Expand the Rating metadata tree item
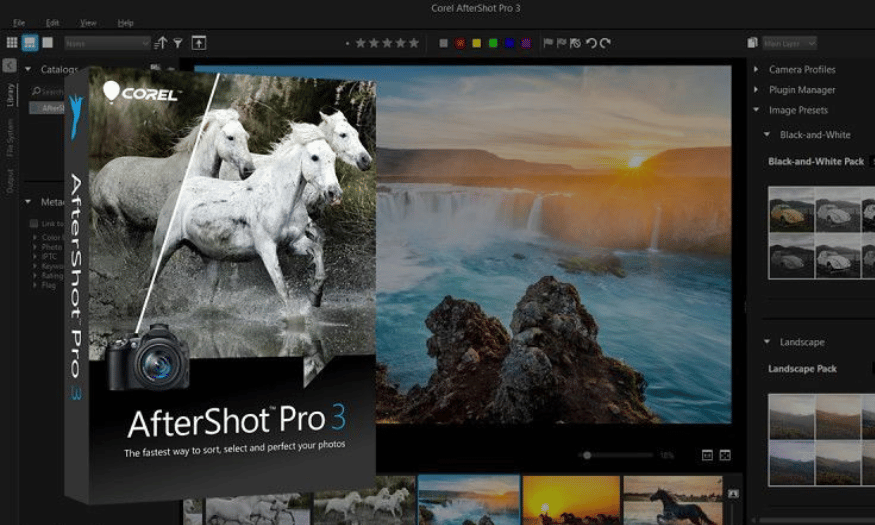The height and width of the screenshot is (525, 875). click(35, 276)
